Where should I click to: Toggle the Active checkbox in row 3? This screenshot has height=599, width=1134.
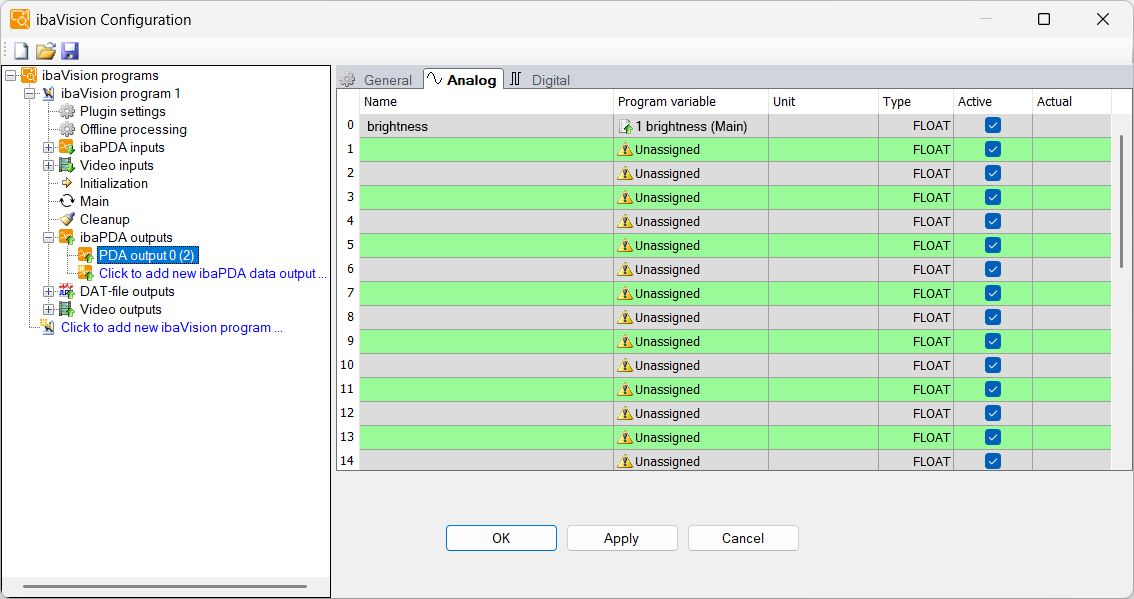(x=993, y=197)
